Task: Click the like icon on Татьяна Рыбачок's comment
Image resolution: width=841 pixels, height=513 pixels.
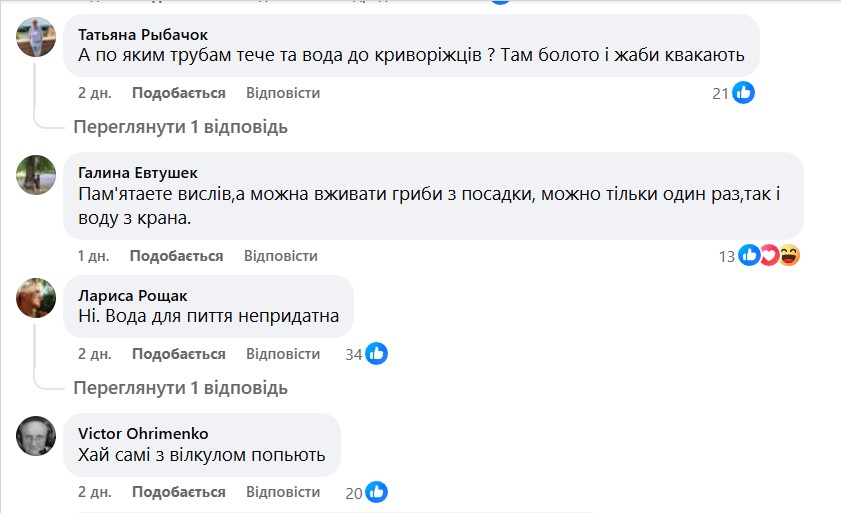Action: (743, 93)
